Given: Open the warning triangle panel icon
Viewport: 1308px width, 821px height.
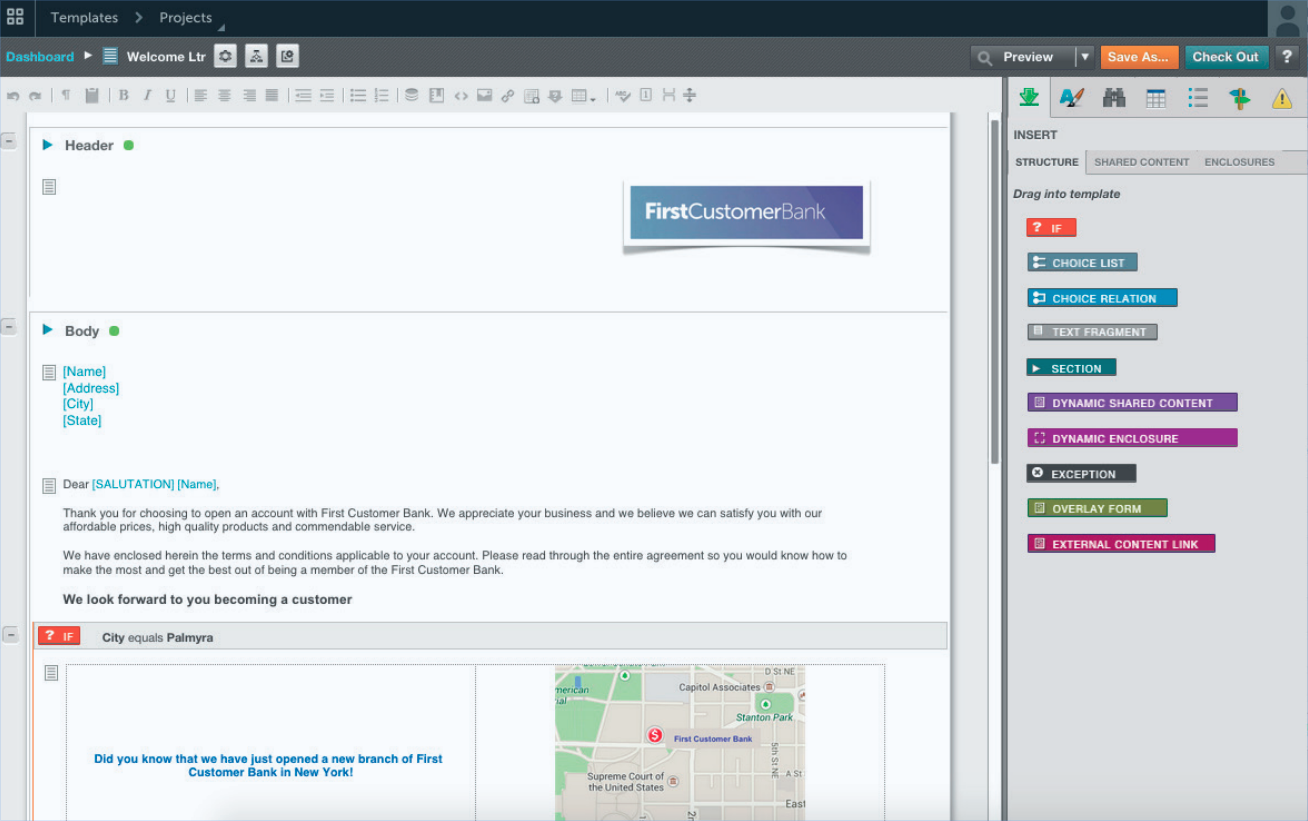Looking at the screenshot, I should point(1281,97).
